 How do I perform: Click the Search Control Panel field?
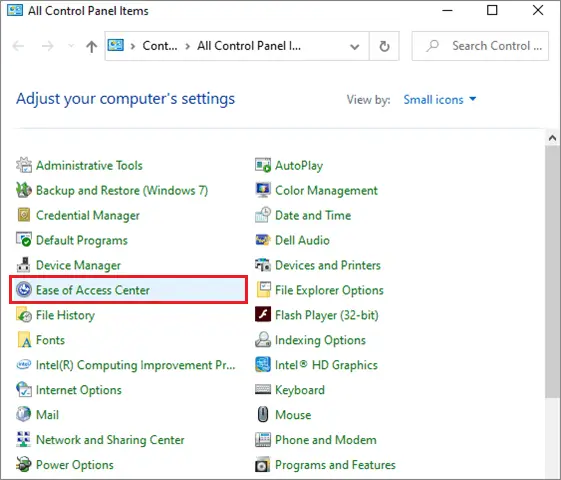tap(480, 46)
